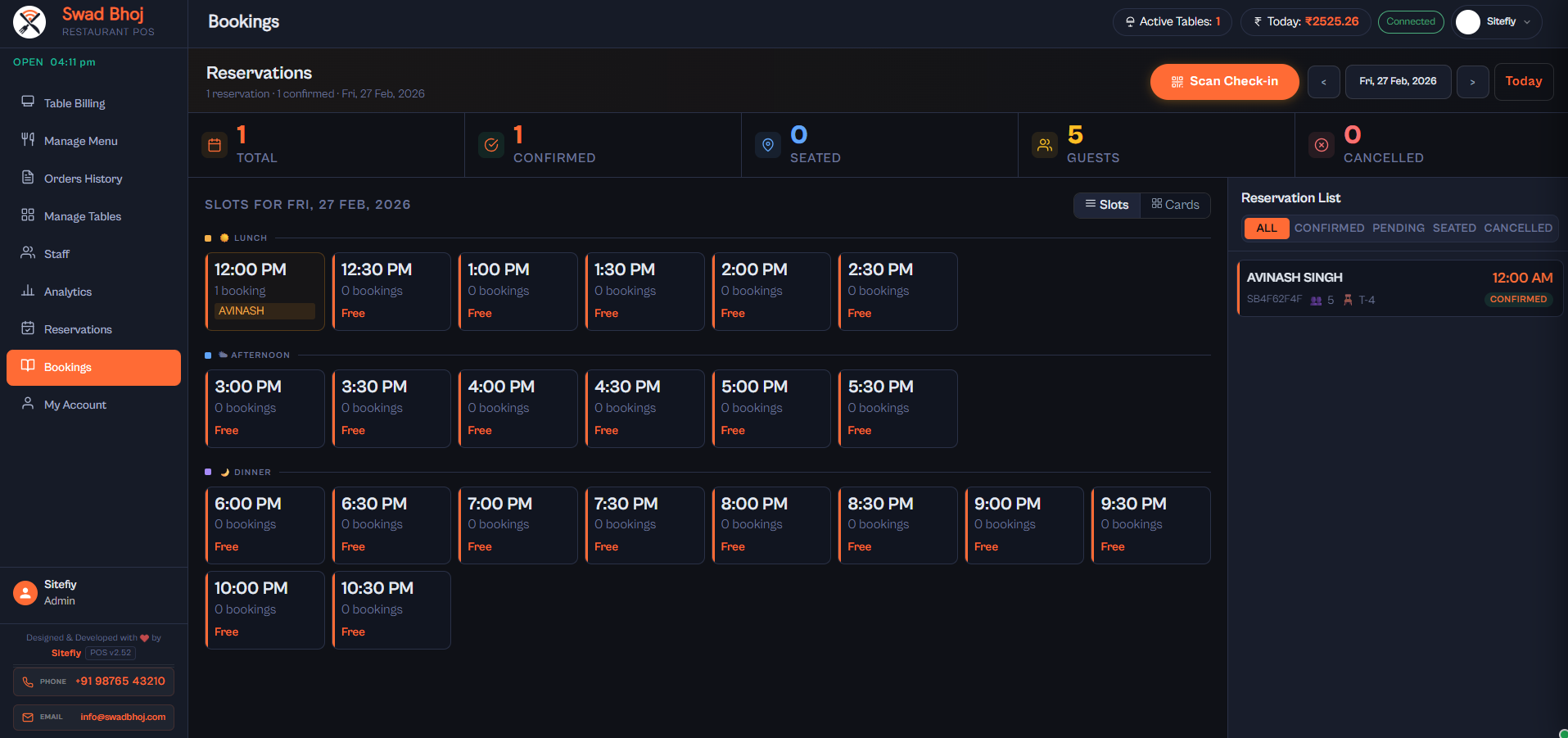This screenshot has width=1568, height=738.
Task: Switch slot view to Cards
Action: pos(1175,205)
